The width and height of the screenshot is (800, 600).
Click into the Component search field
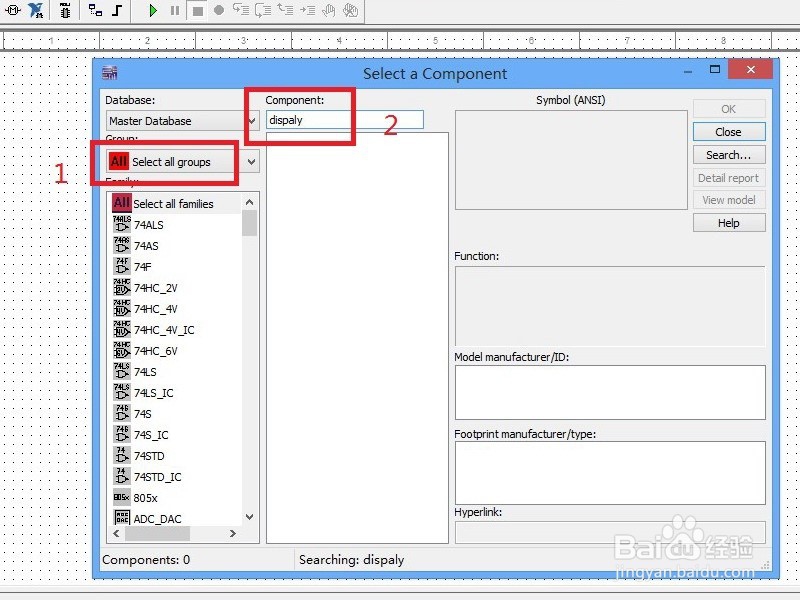tap(345, 120)
